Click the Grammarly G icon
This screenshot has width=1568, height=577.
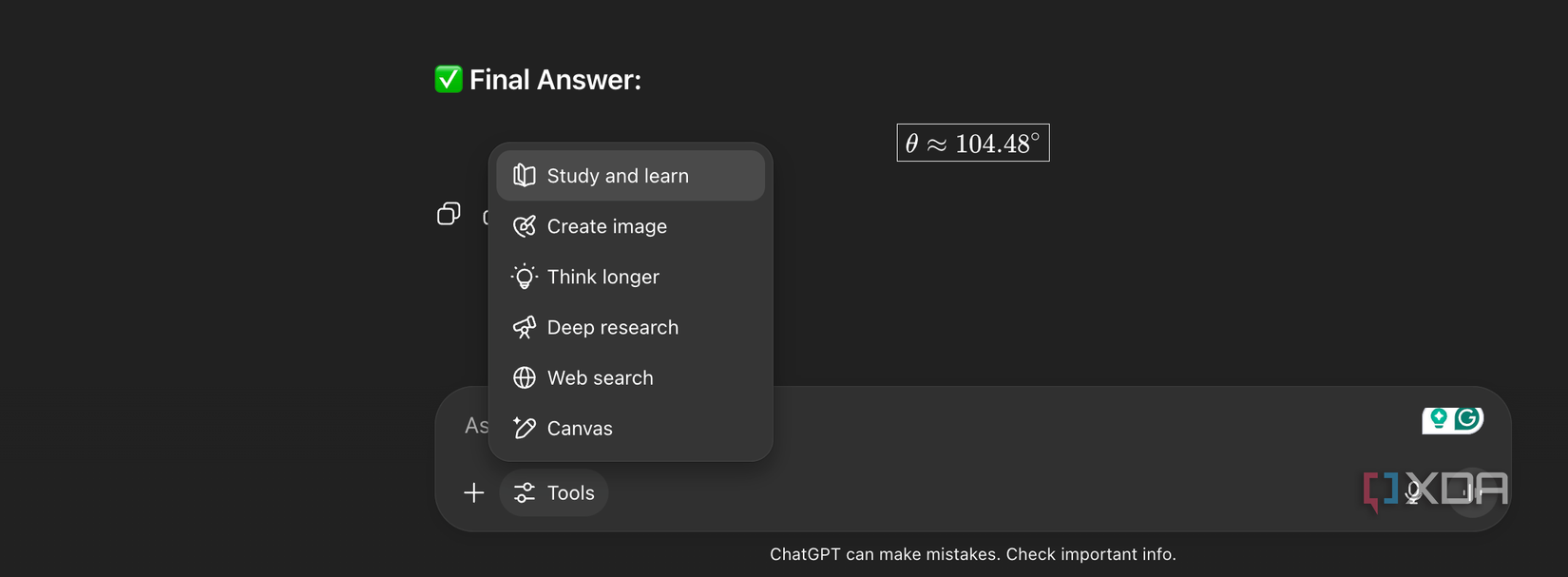(x=1468, y=418)
